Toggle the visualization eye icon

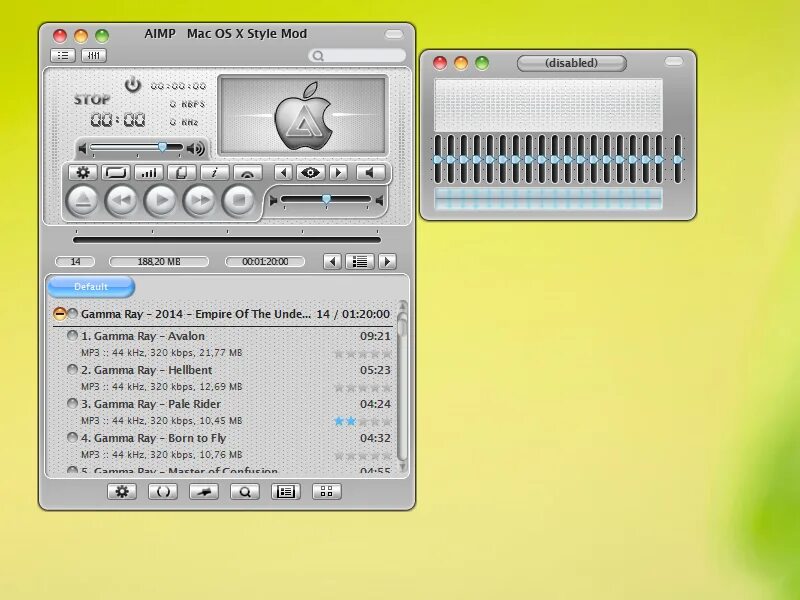(x=310, y=172)
